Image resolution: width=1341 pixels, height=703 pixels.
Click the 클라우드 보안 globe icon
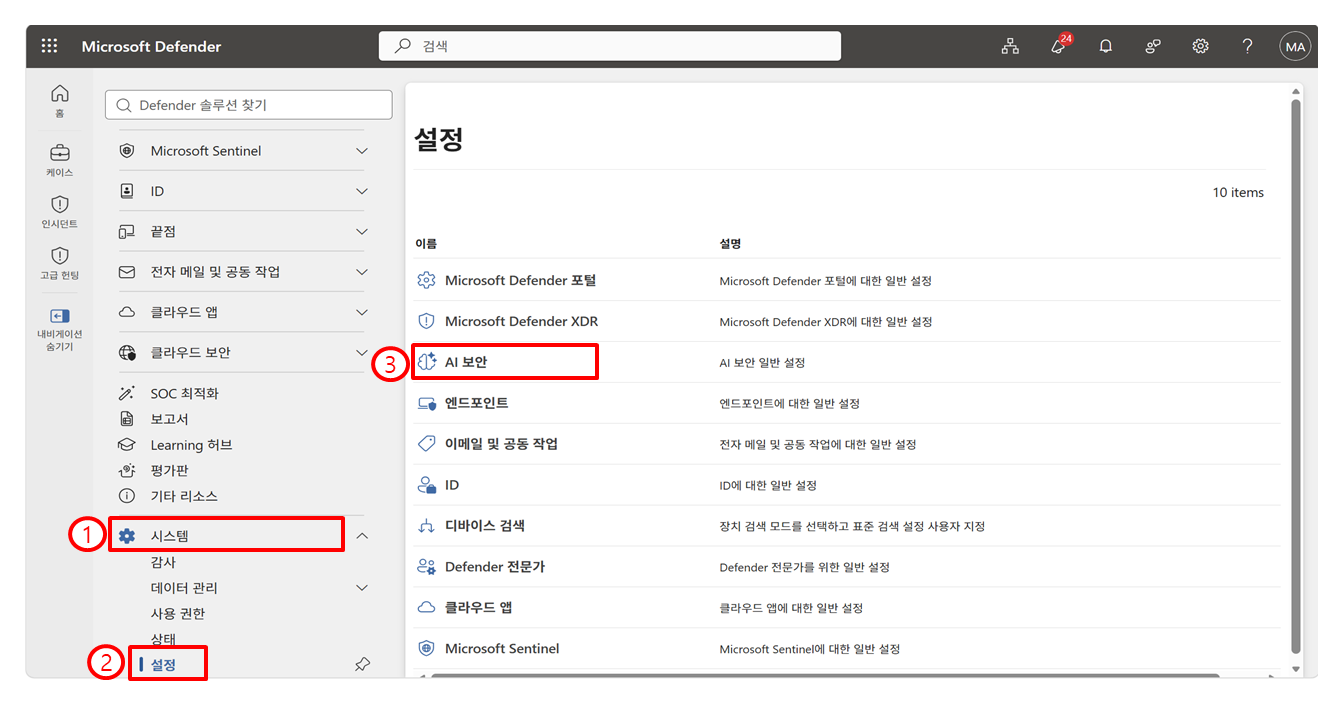pos(127,352)
